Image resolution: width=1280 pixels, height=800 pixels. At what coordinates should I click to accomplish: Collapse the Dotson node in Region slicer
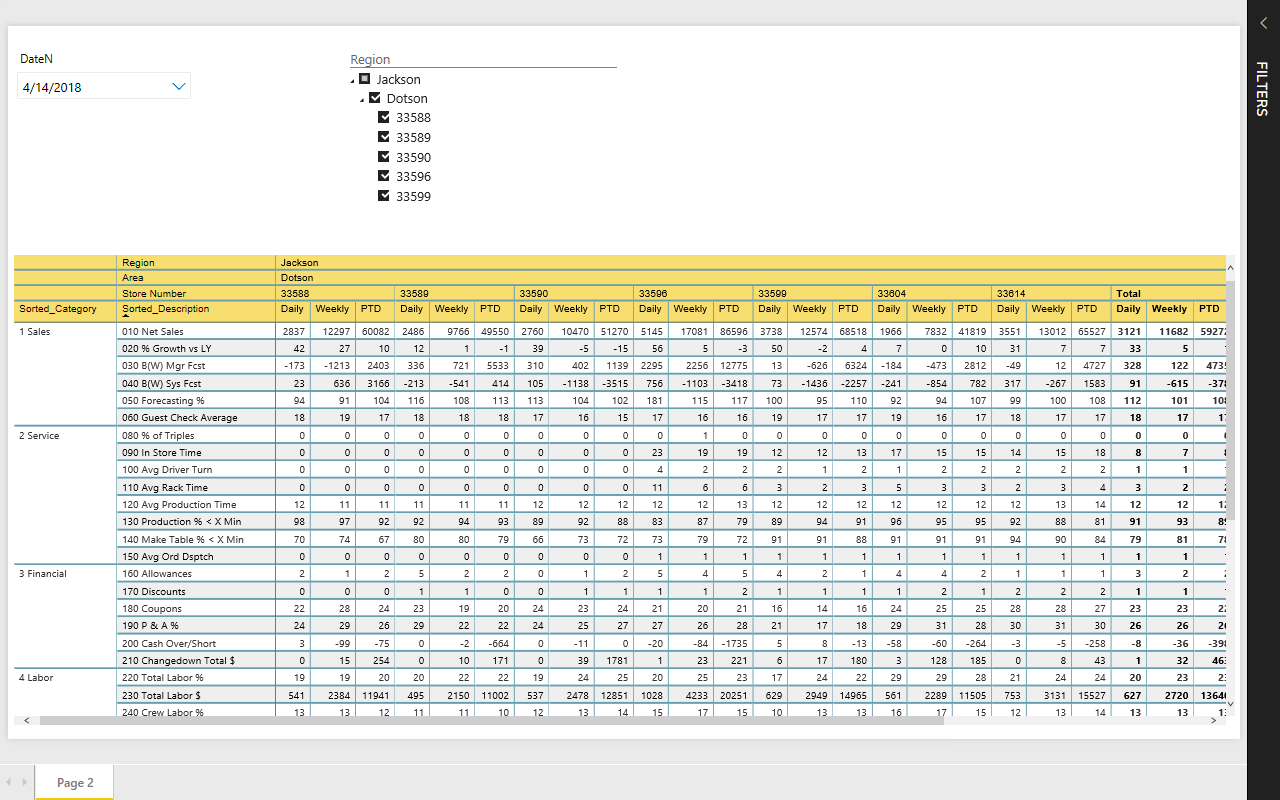362,100
